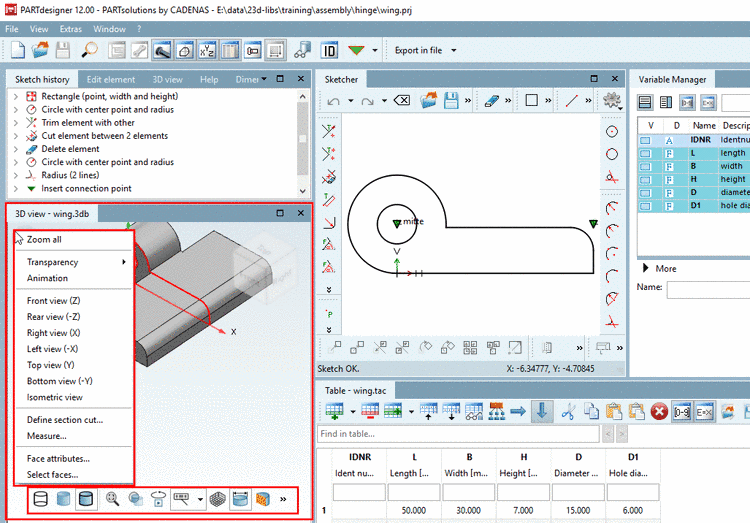Select circle with center point tool
Image resolution: width=750 pixels, height=523 pixels.
612,132
